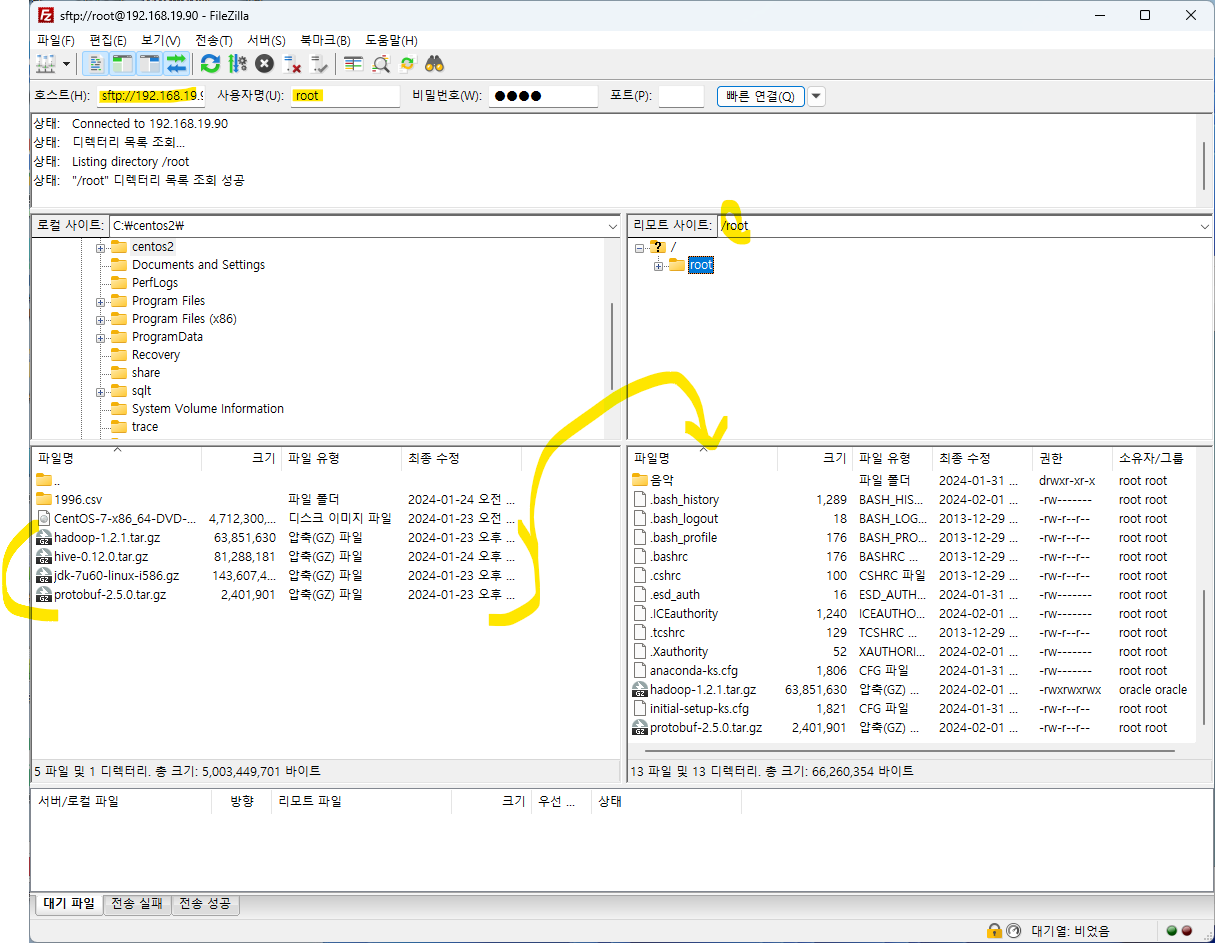The height and width of the screenshot is (943, 1215).
Task: Expand the Program Files tree node
Action: pos(101,301)
